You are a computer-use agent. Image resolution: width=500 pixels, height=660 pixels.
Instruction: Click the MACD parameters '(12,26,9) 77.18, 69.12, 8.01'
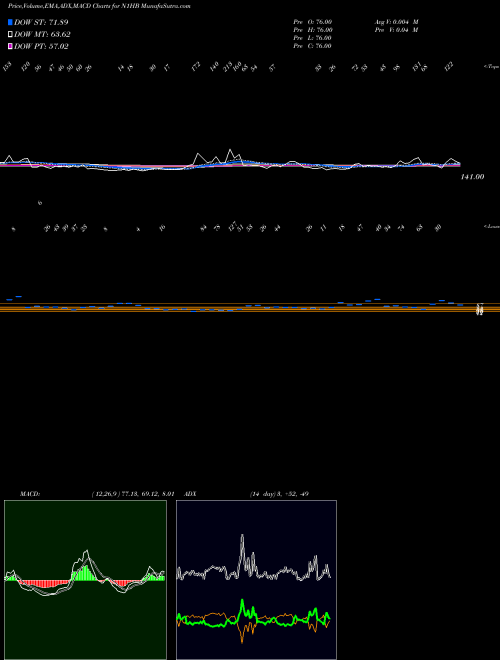pyautogui.click(x=133, y=494)
